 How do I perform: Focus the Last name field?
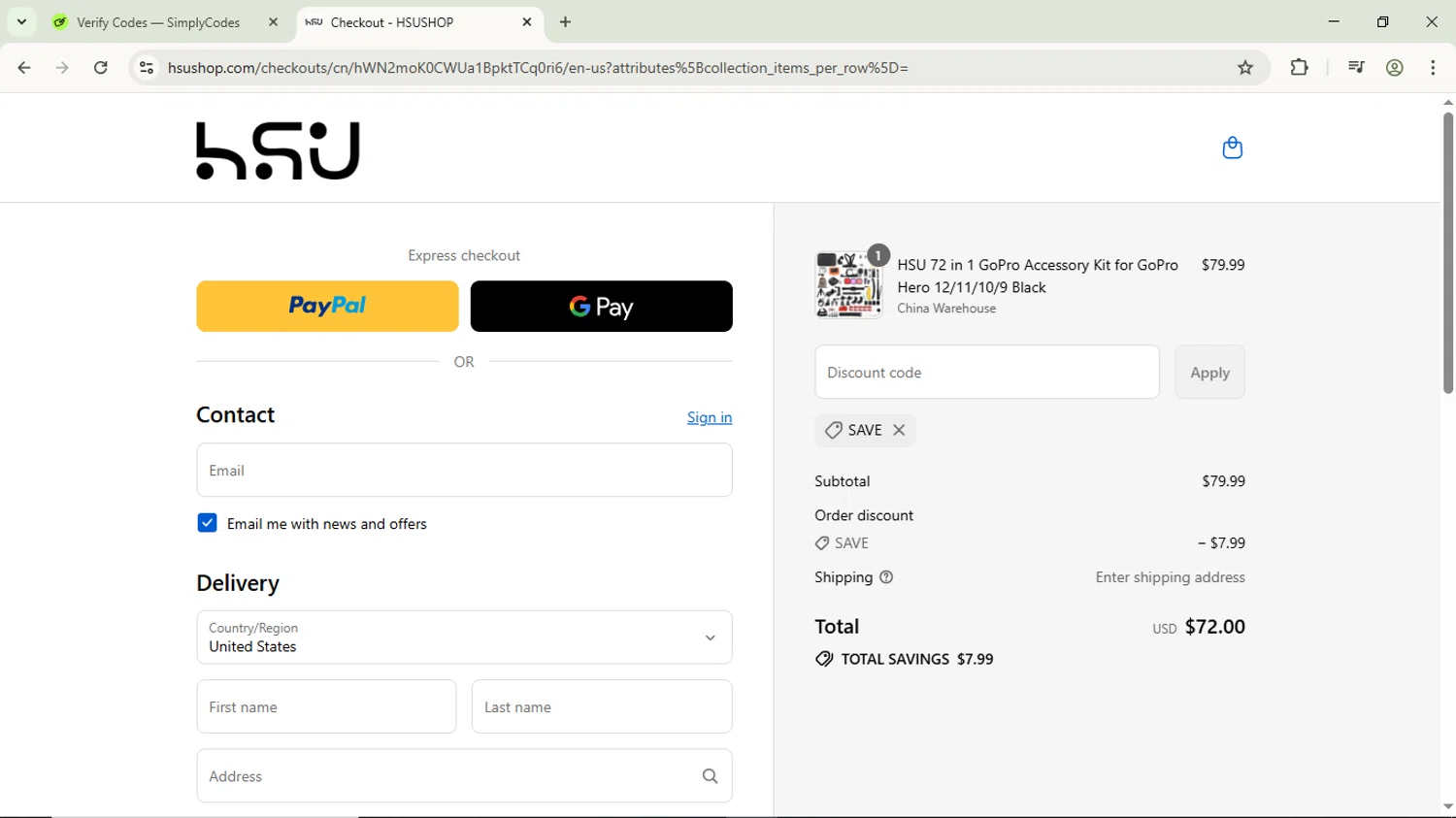coord(602,706)
